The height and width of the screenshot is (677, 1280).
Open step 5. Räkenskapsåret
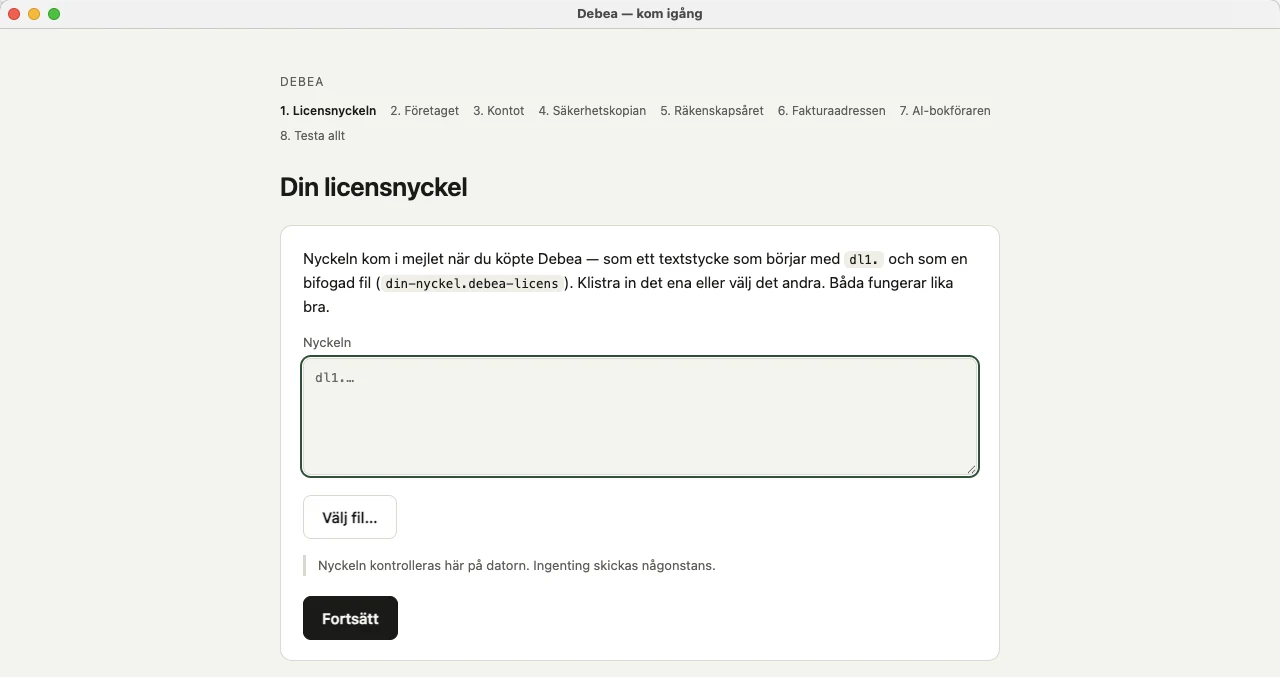click(711, 111)
